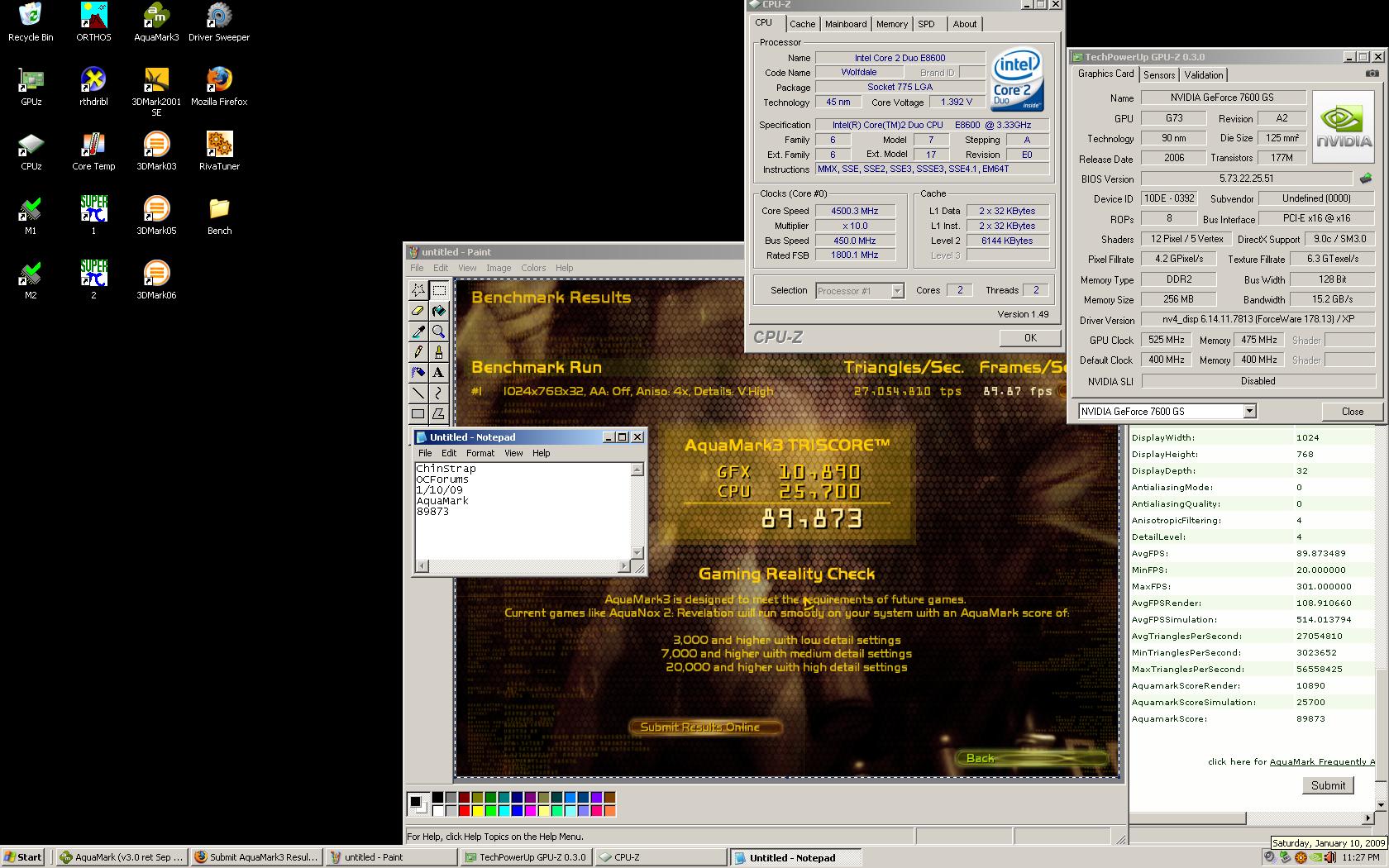The height and width of the screenshot is (868, 1389).
Task: Switch to the Mainboard tab in CPU-Z
Action: (x=846, y=24)
